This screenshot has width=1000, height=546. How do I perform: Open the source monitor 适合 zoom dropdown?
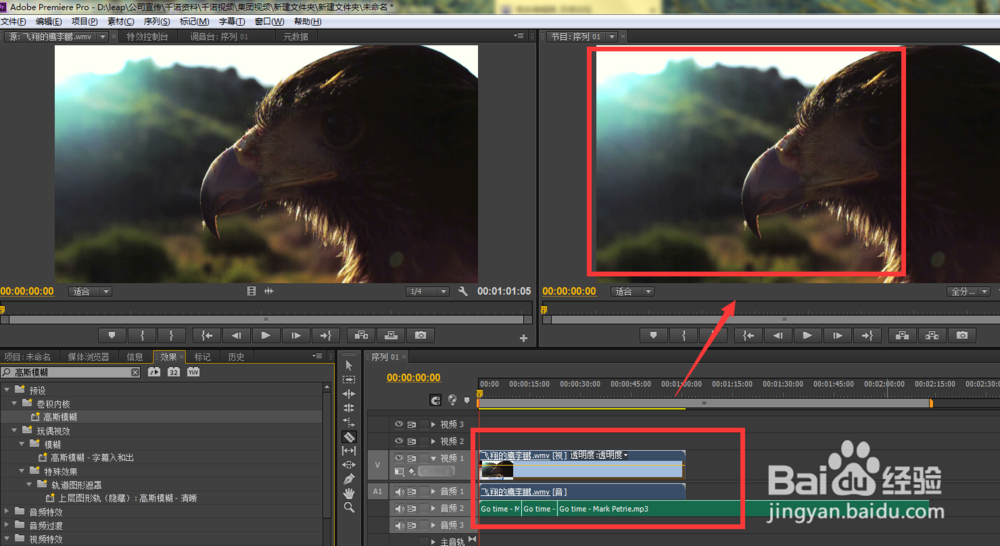pyautogui.click(x=90, y=291)
